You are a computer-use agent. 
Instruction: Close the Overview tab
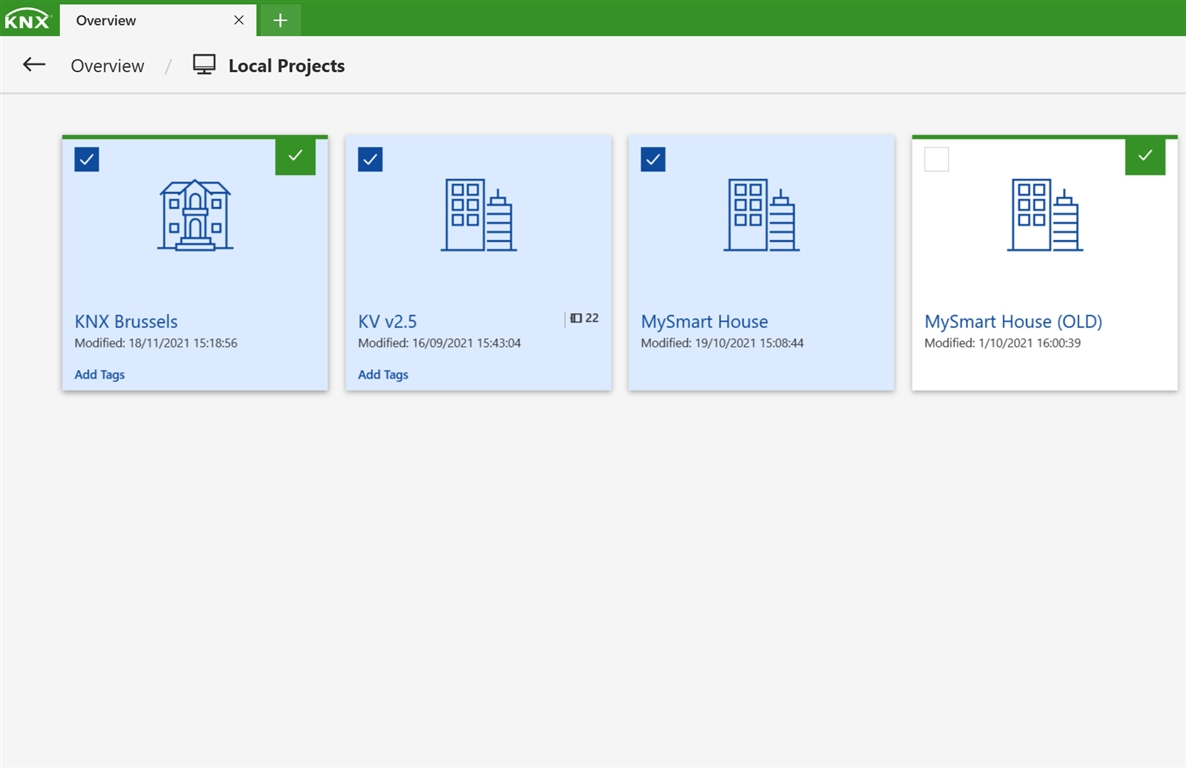(239, 20)
